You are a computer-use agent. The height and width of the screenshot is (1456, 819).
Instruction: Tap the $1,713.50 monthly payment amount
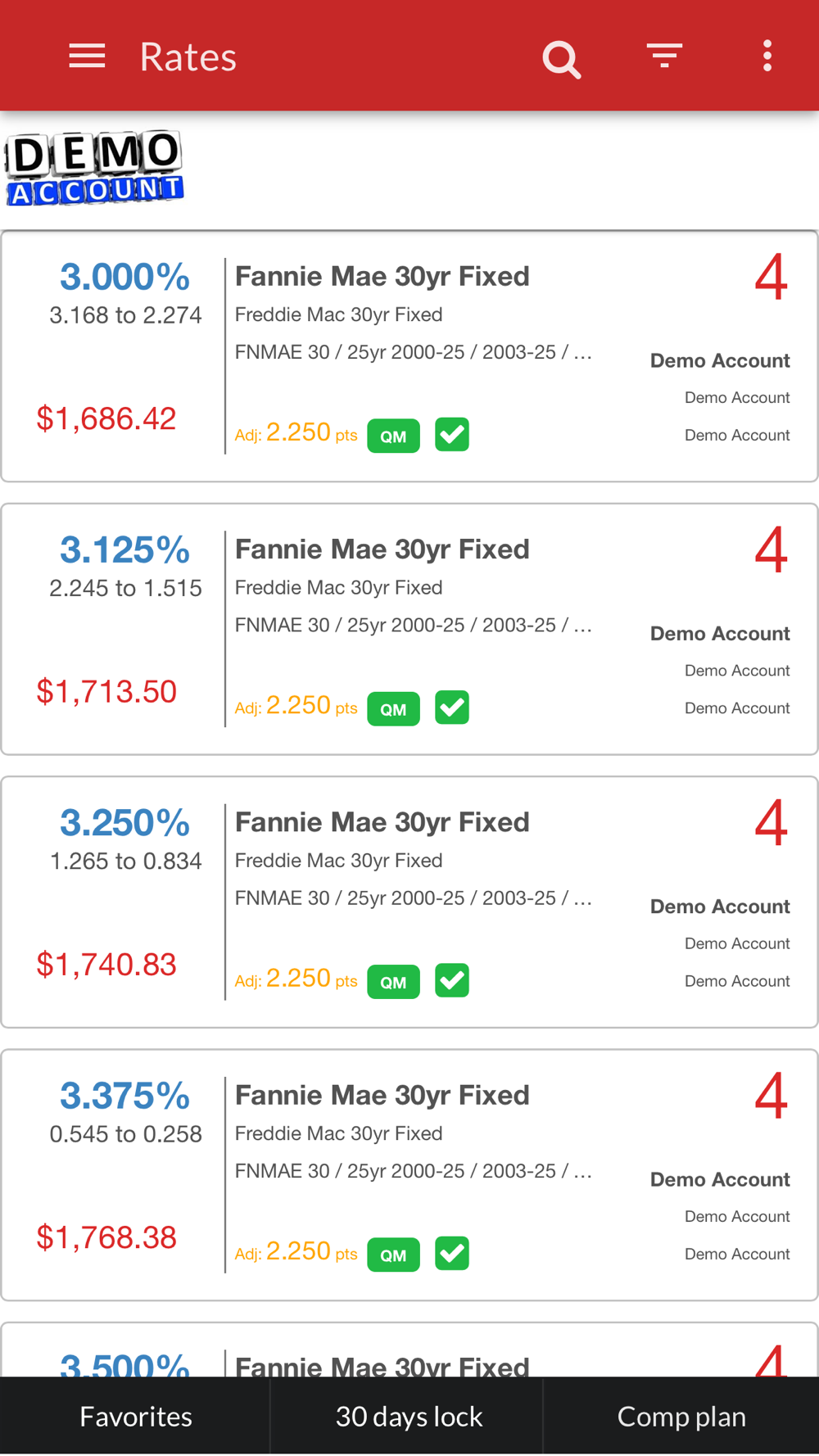(106, 692)
